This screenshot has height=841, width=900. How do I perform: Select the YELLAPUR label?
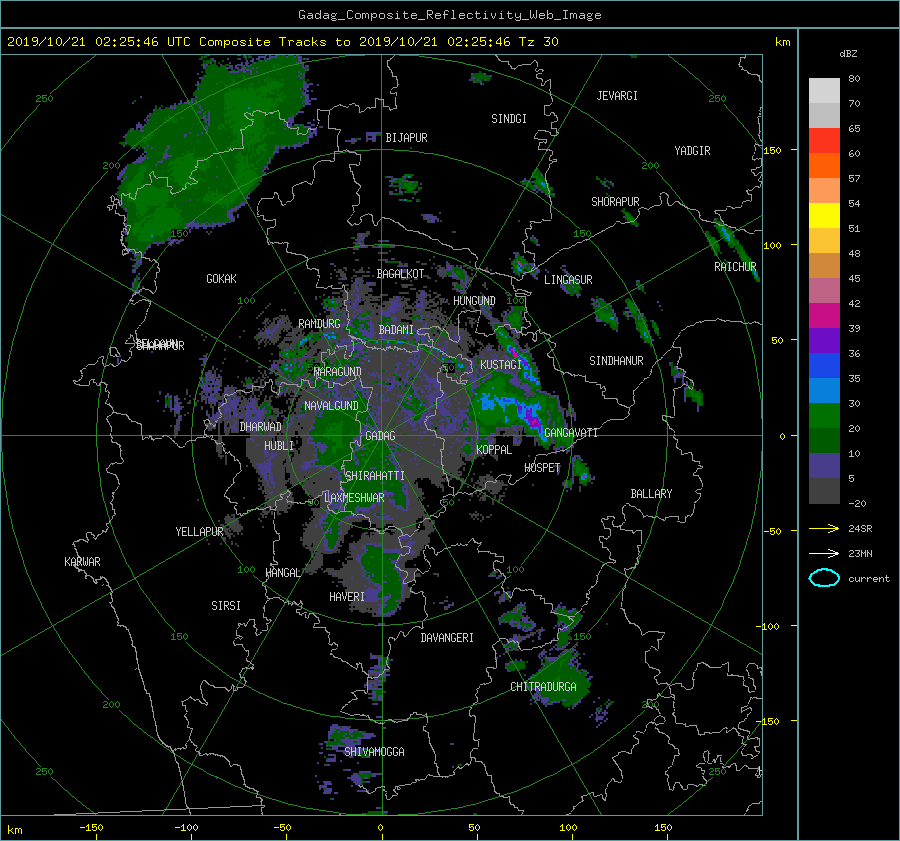(x=199, y=532)
